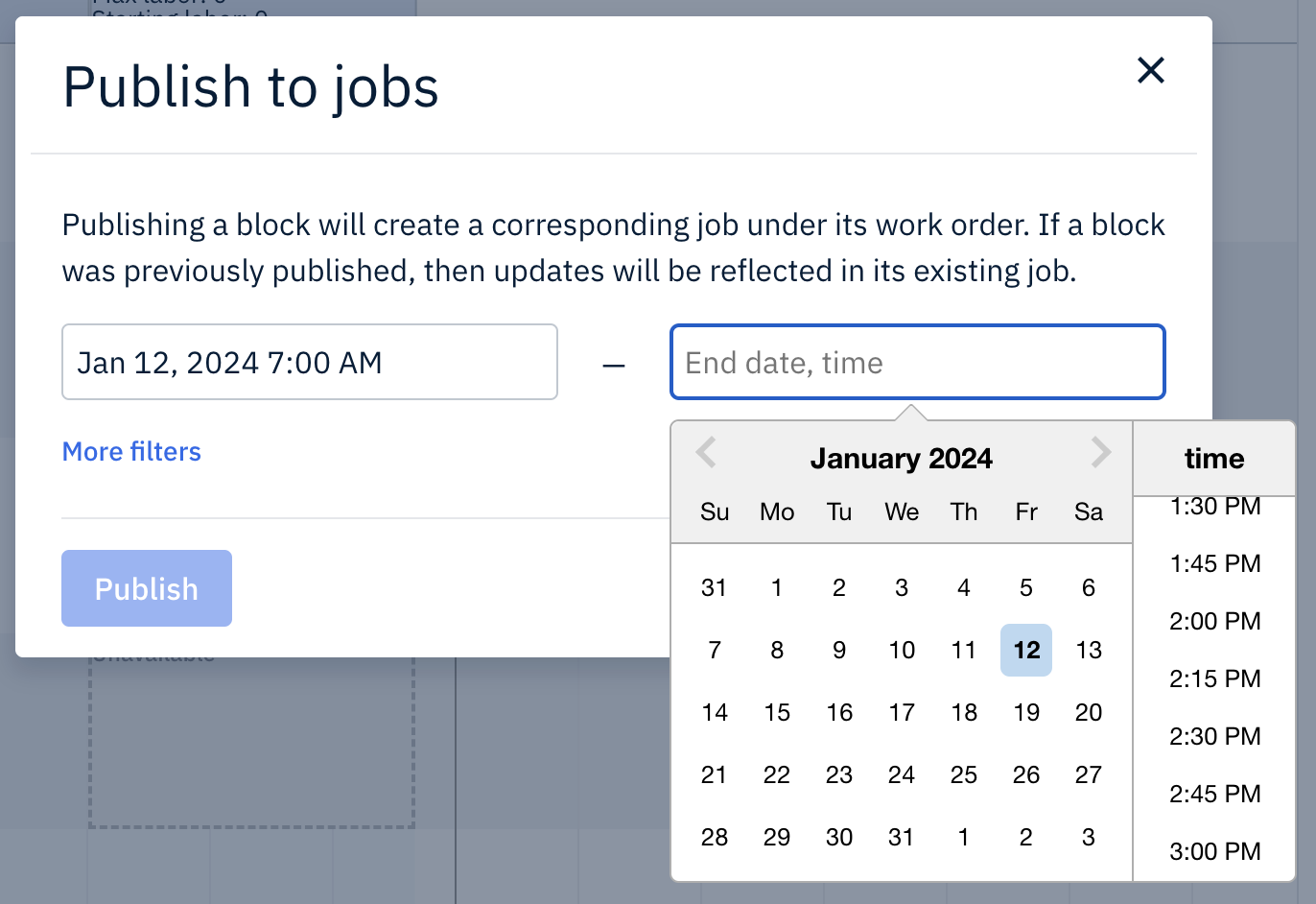This screenshot has height=904, width=1316.
Task: Choose January 26 on the calendar
Action: click(x=1026, y=774)
